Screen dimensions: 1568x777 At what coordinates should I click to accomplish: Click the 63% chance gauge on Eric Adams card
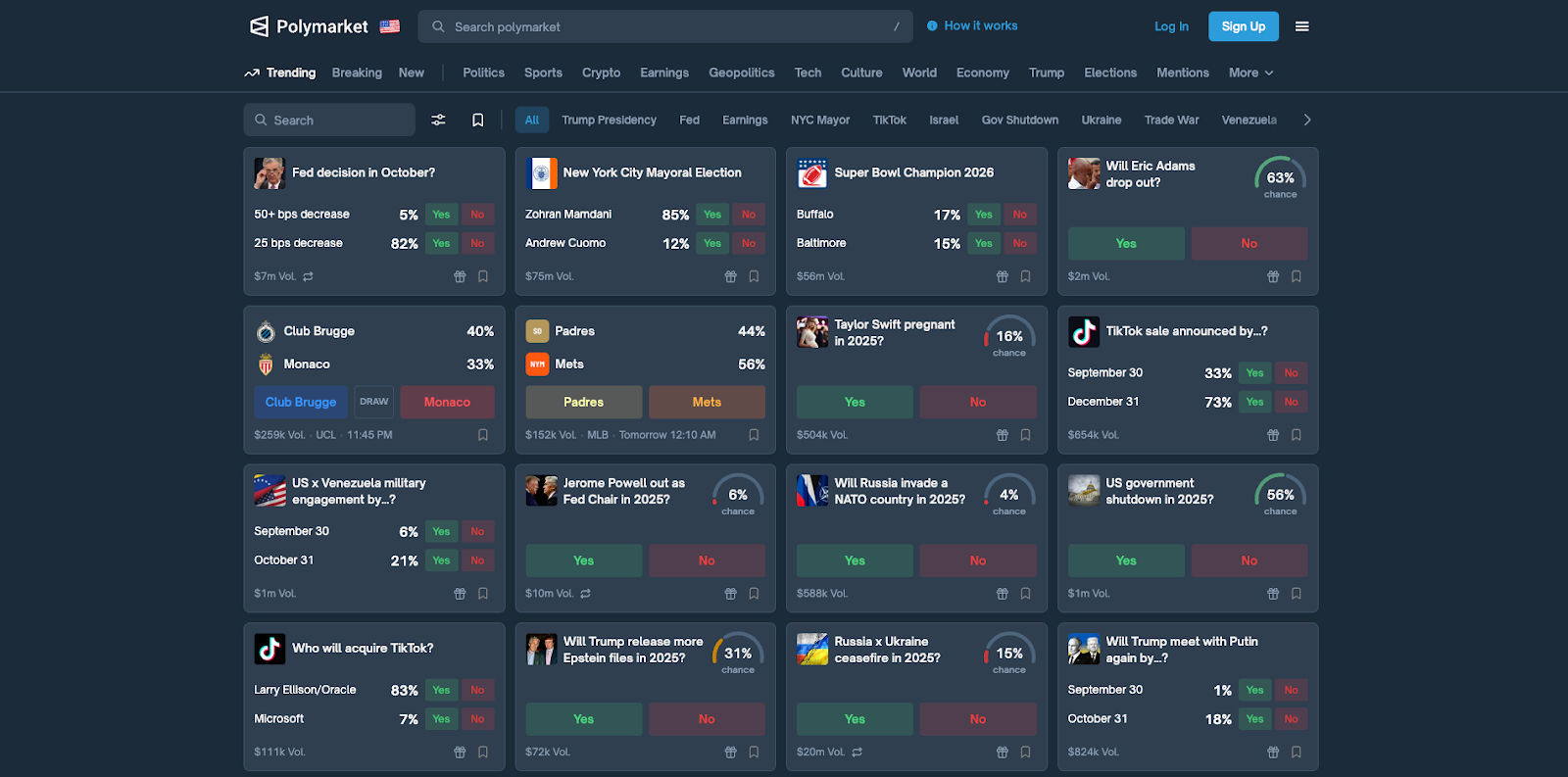1280,178
